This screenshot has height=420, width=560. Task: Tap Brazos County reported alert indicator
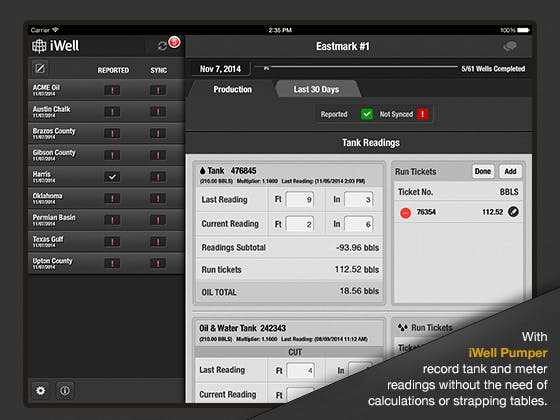[112, 134]
